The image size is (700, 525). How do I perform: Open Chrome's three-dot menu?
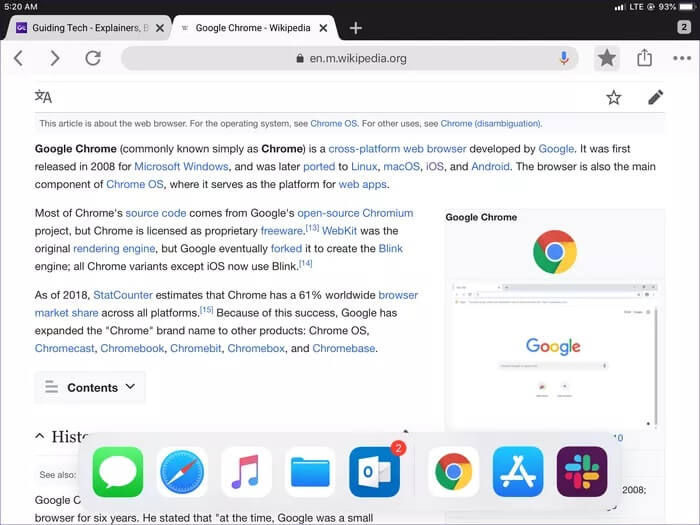(x=682, y=58)
